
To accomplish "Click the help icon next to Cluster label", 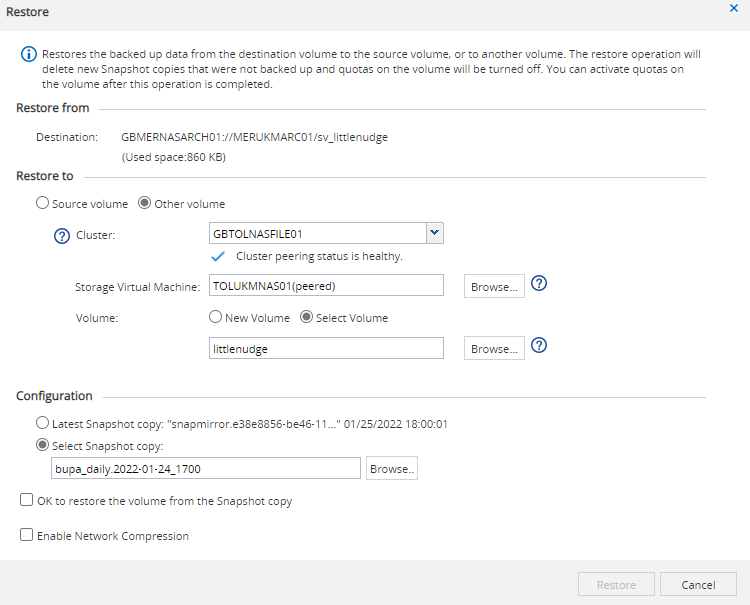I will tap(61, 236).
